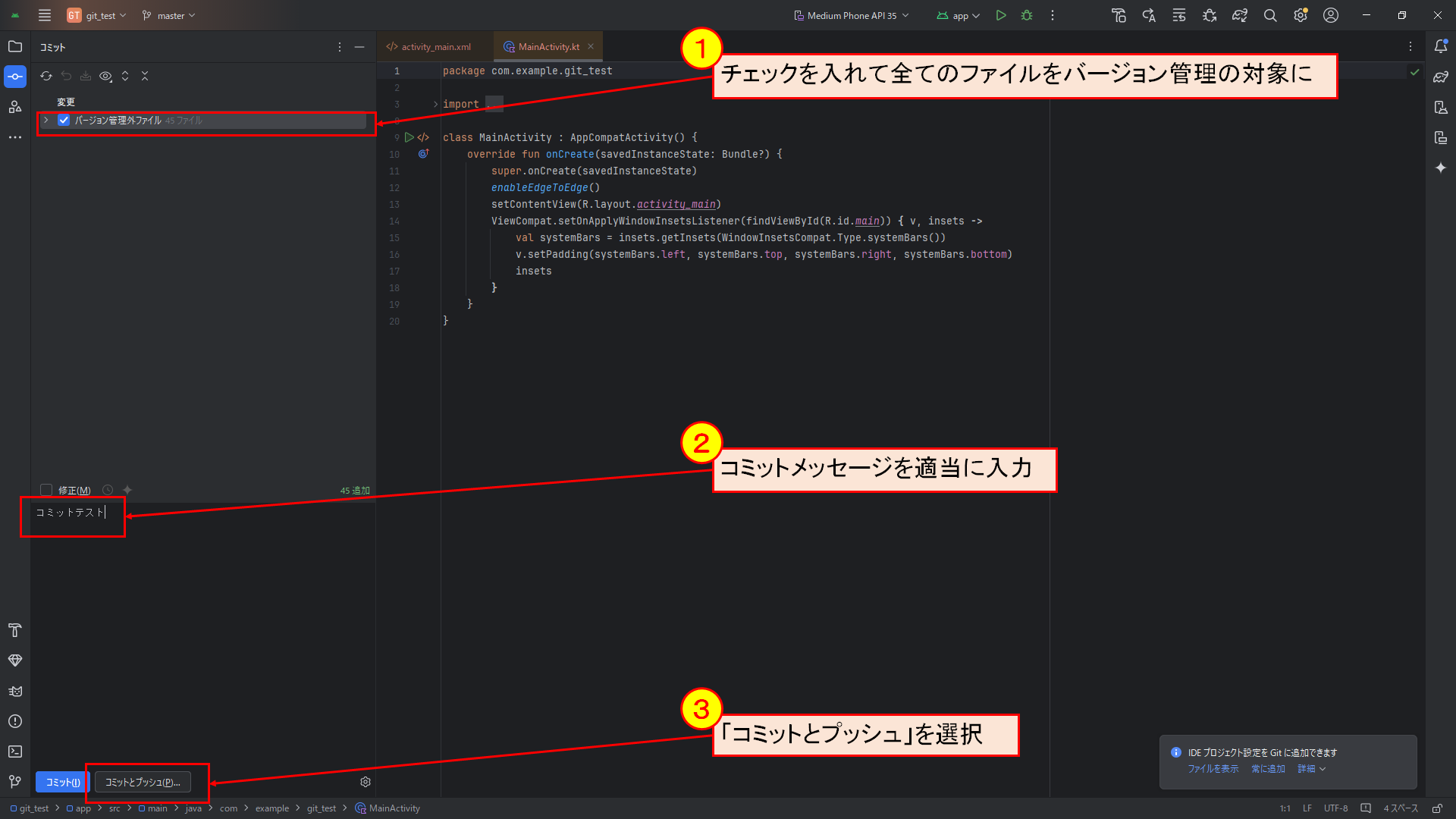Click the コミットとプッシュ(P)... button
The image size is (1456, 819).
click(143, 782)
